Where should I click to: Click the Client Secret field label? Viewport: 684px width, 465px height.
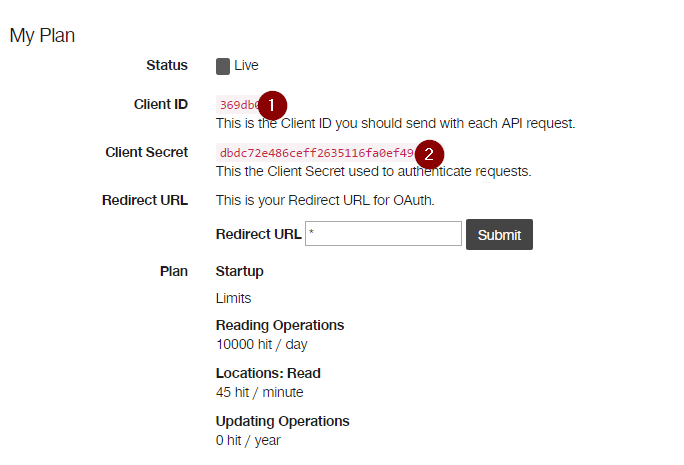coord(146,152)
